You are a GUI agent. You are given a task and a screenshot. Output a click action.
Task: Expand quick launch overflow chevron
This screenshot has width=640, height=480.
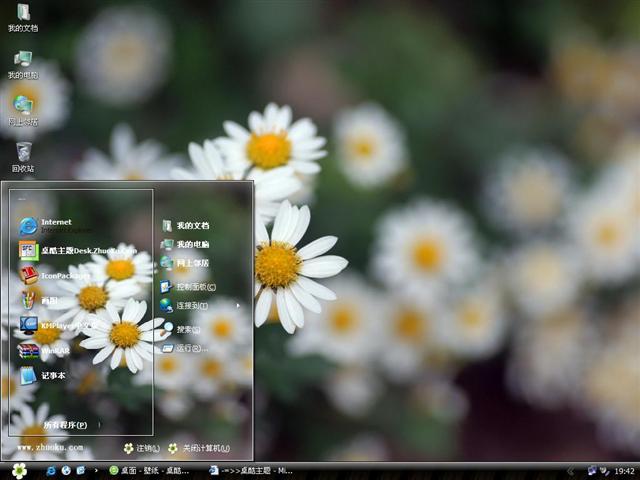[x=96, y=471]
